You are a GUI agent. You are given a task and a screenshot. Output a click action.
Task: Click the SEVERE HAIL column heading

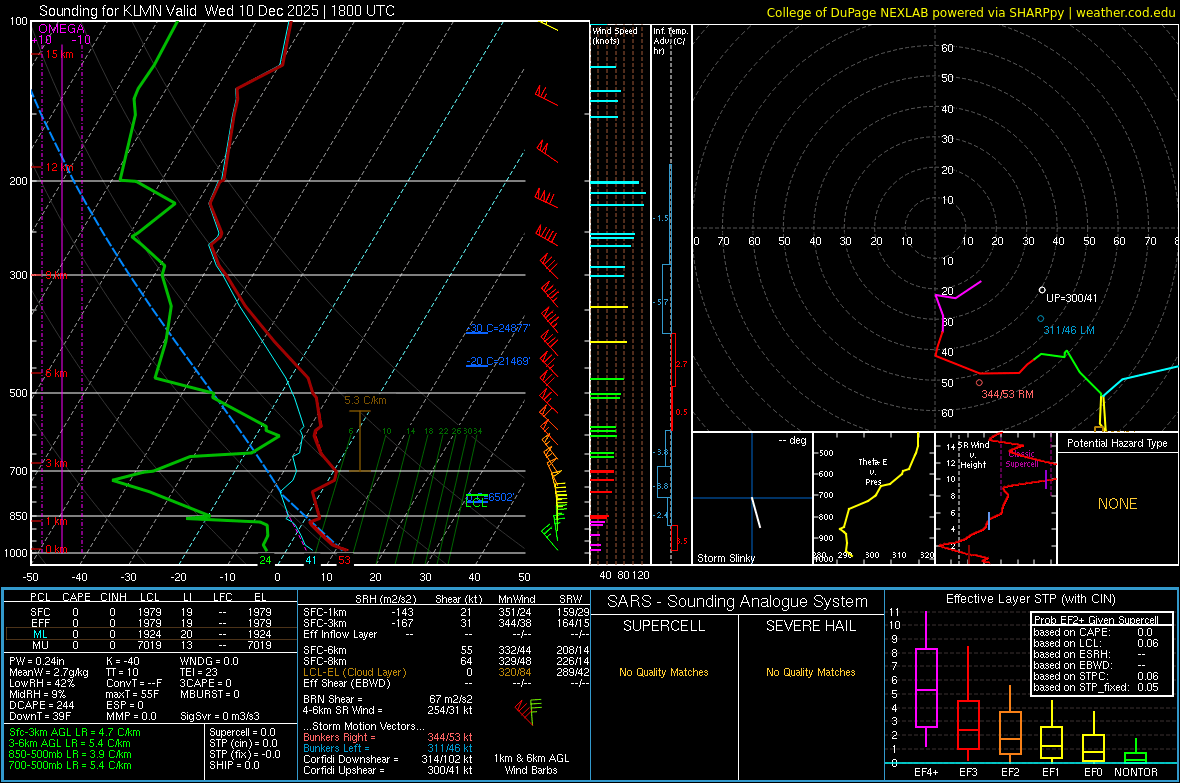point(810,626)
